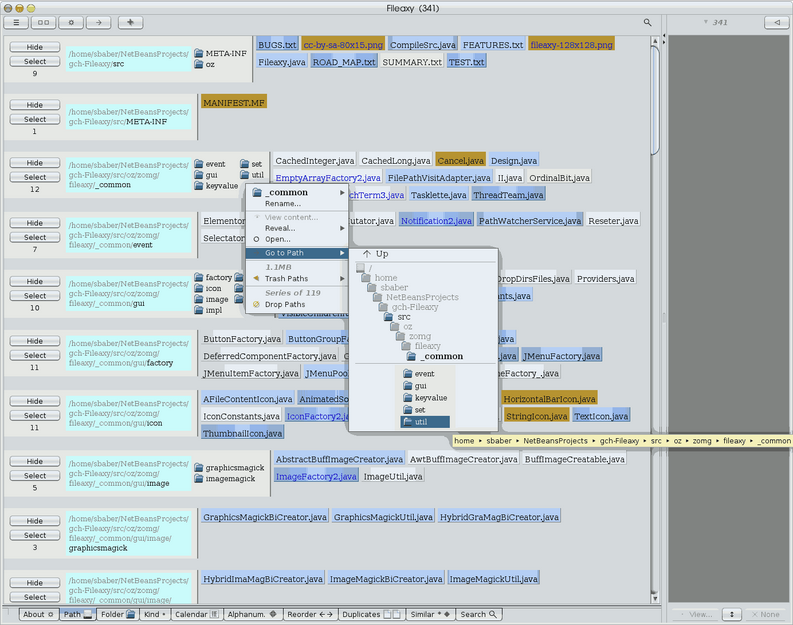Viewport: 793px width, 625px height.
Task: Select the gui/factory group files
Action: coord(35,355)
